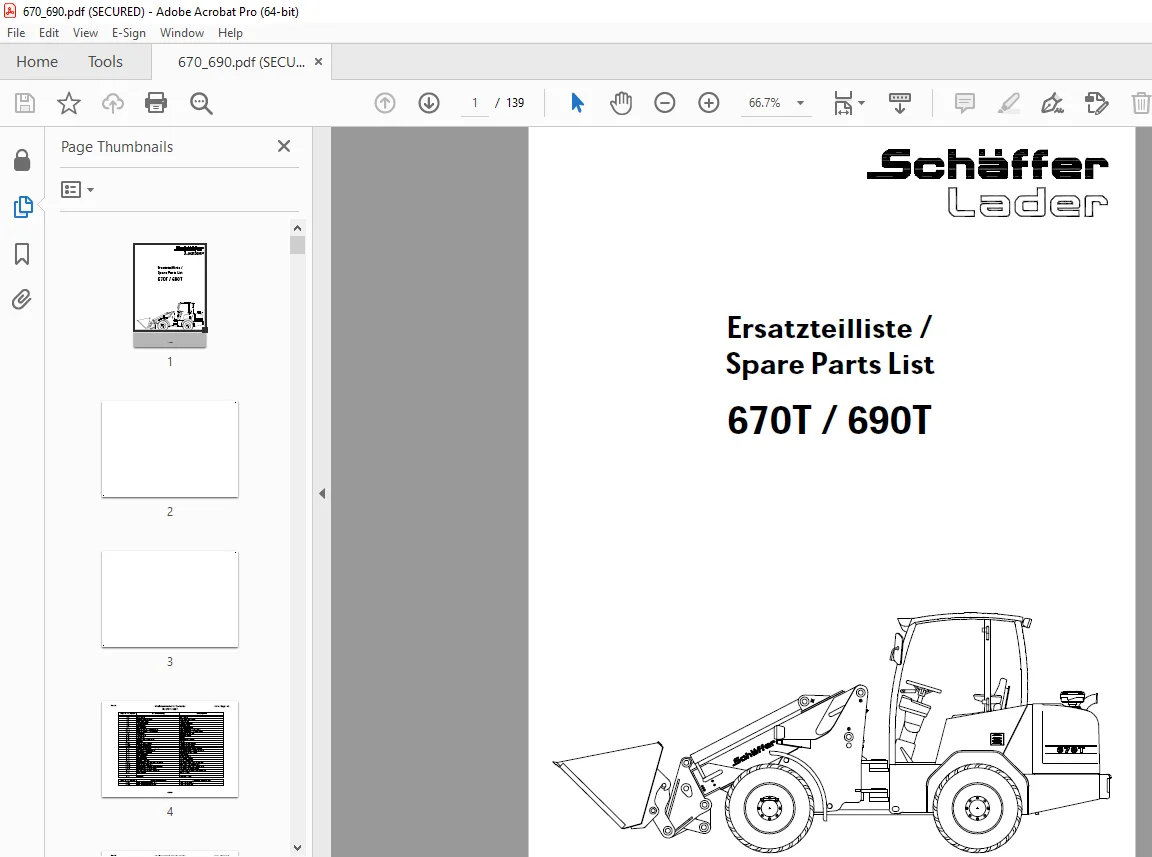Open Find text magnifier tool
Image resolution: width=1152 pixels, height=857 pixels.
201,104
